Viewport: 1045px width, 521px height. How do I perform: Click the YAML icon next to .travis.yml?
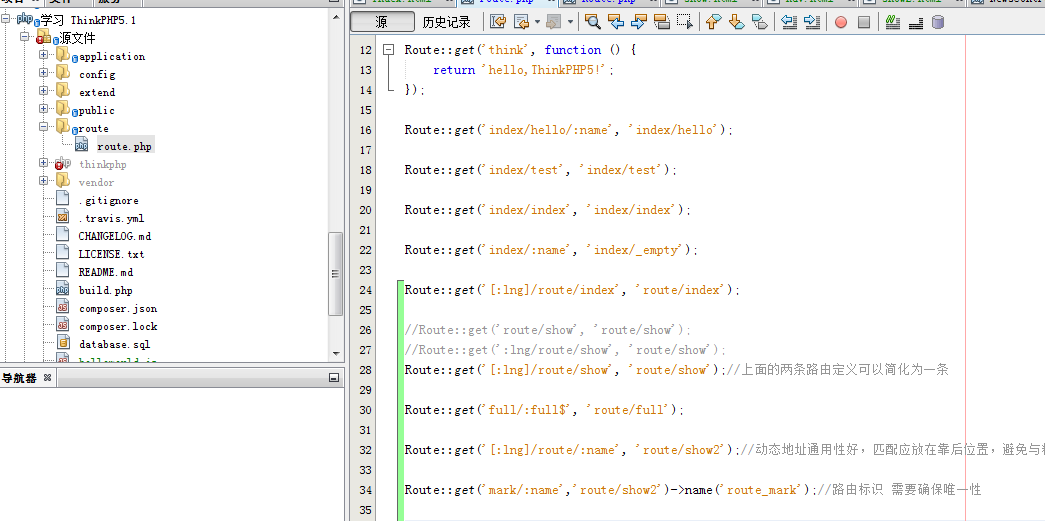[63, 216]
